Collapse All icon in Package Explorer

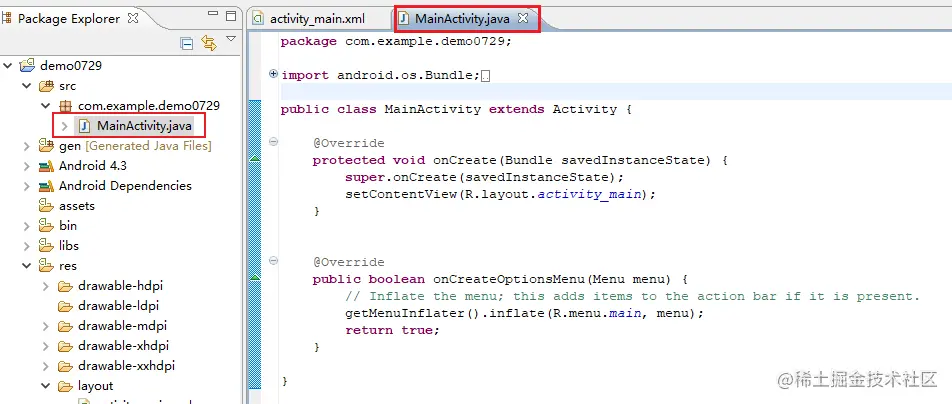[x=187, y=43]
